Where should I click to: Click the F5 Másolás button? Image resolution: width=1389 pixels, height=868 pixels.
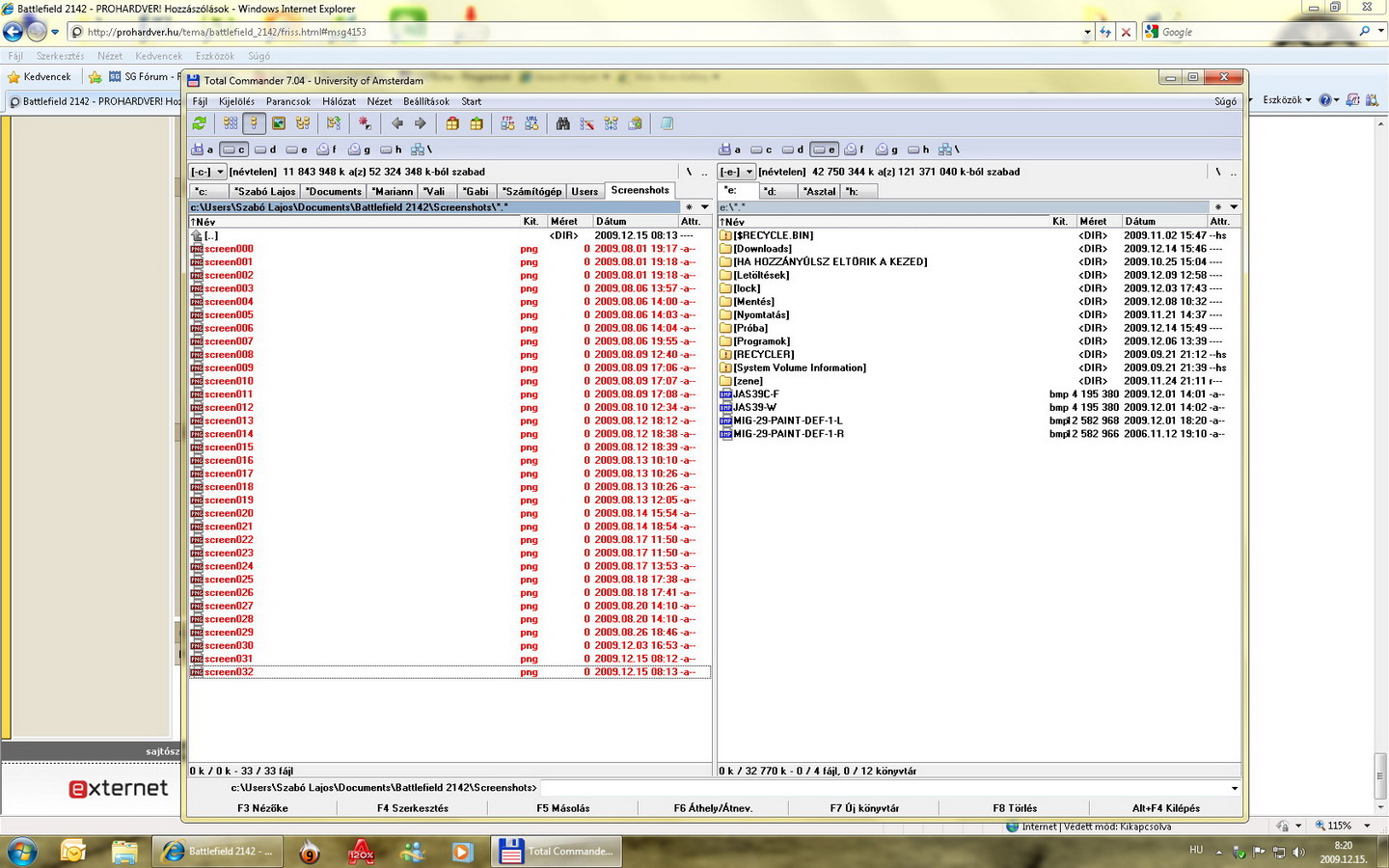click(563, 808)
